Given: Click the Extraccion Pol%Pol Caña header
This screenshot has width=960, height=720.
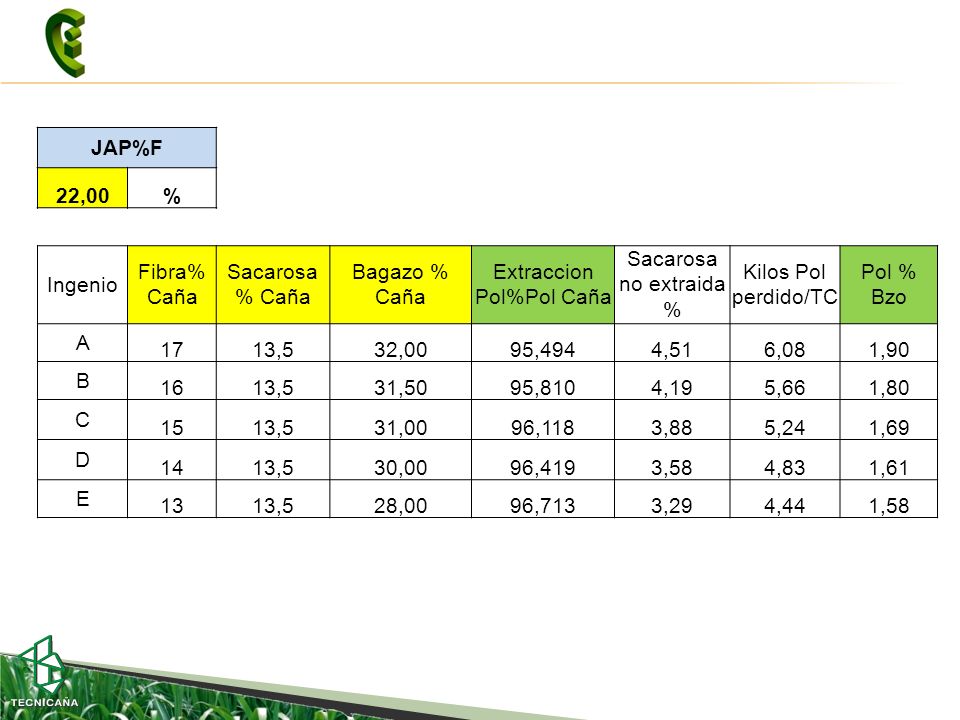Looking at the screenshot, I should [543, 285].
